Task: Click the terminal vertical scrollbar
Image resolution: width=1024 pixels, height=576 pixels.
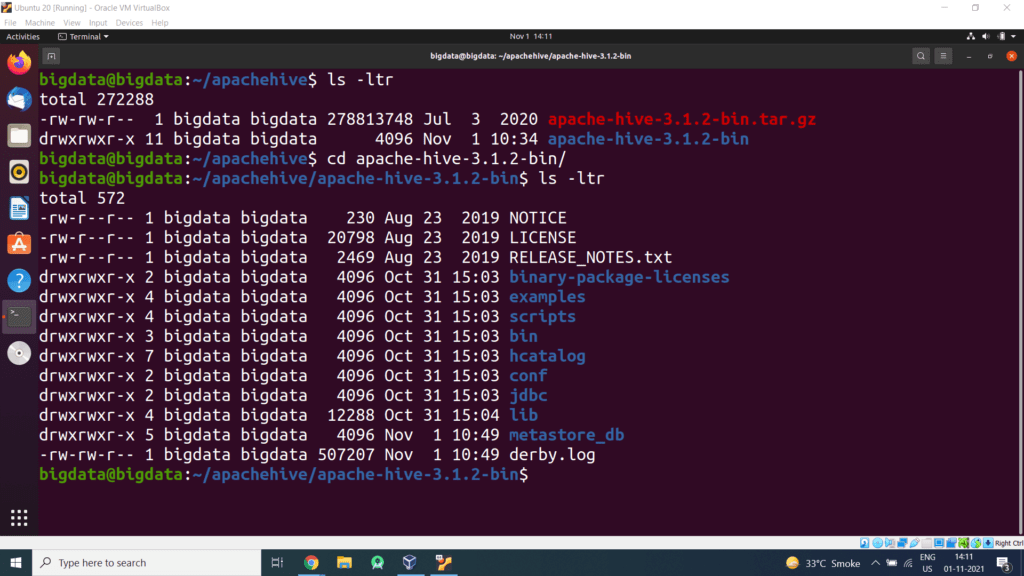Action: point(1020,302)
